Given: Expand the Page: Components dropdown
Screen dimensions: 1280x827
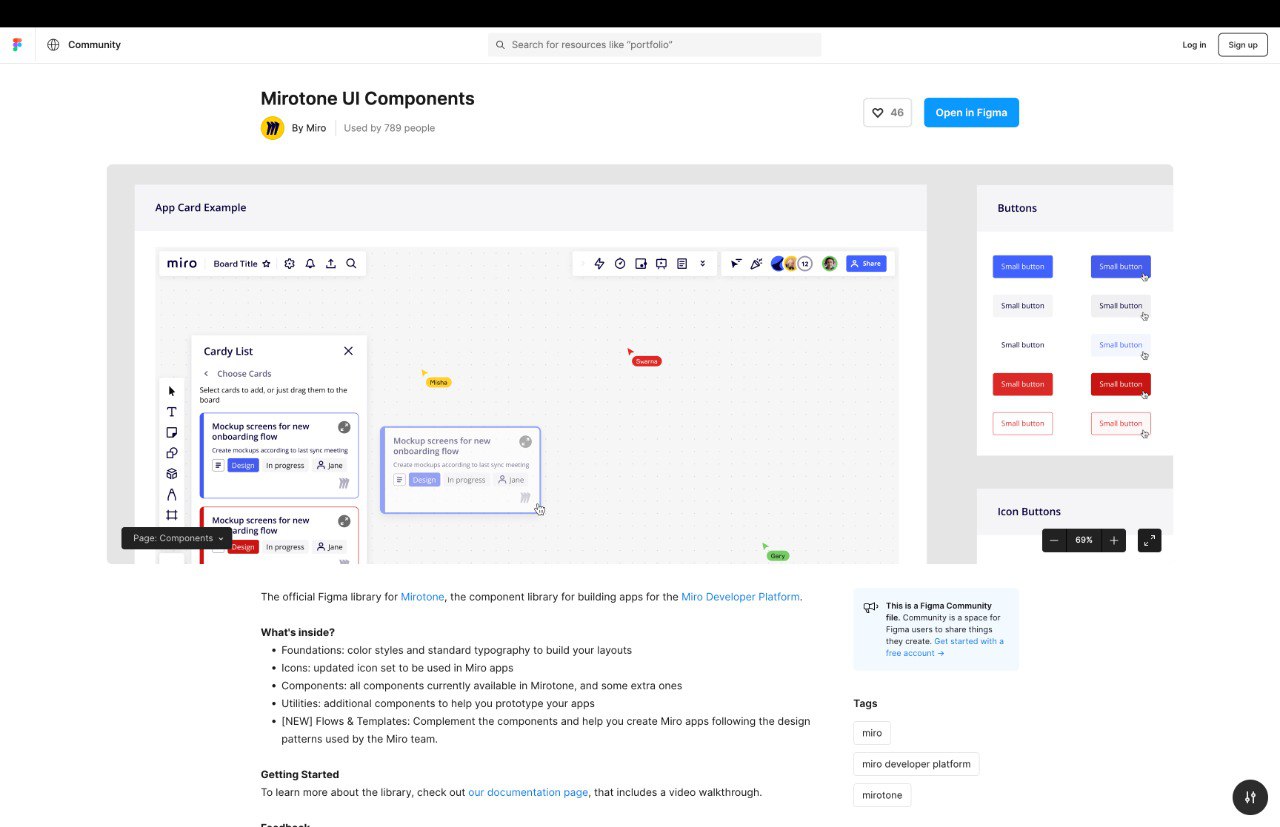Looking at the screenshot, I should pyautogui.click(x=177, y=538).
